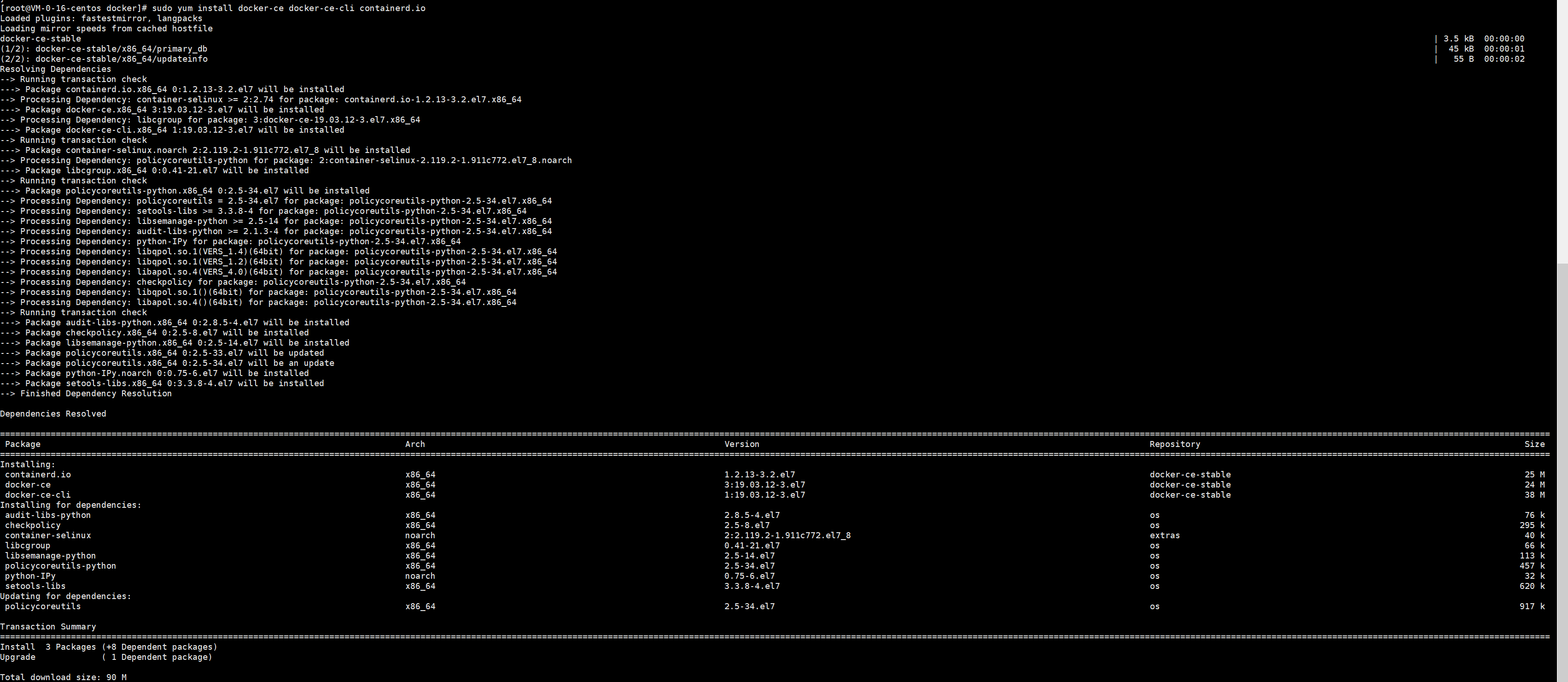The image size is (1568, 682).
Task: Click the 'extras' repository value
Action: (x=1165, y=536)
